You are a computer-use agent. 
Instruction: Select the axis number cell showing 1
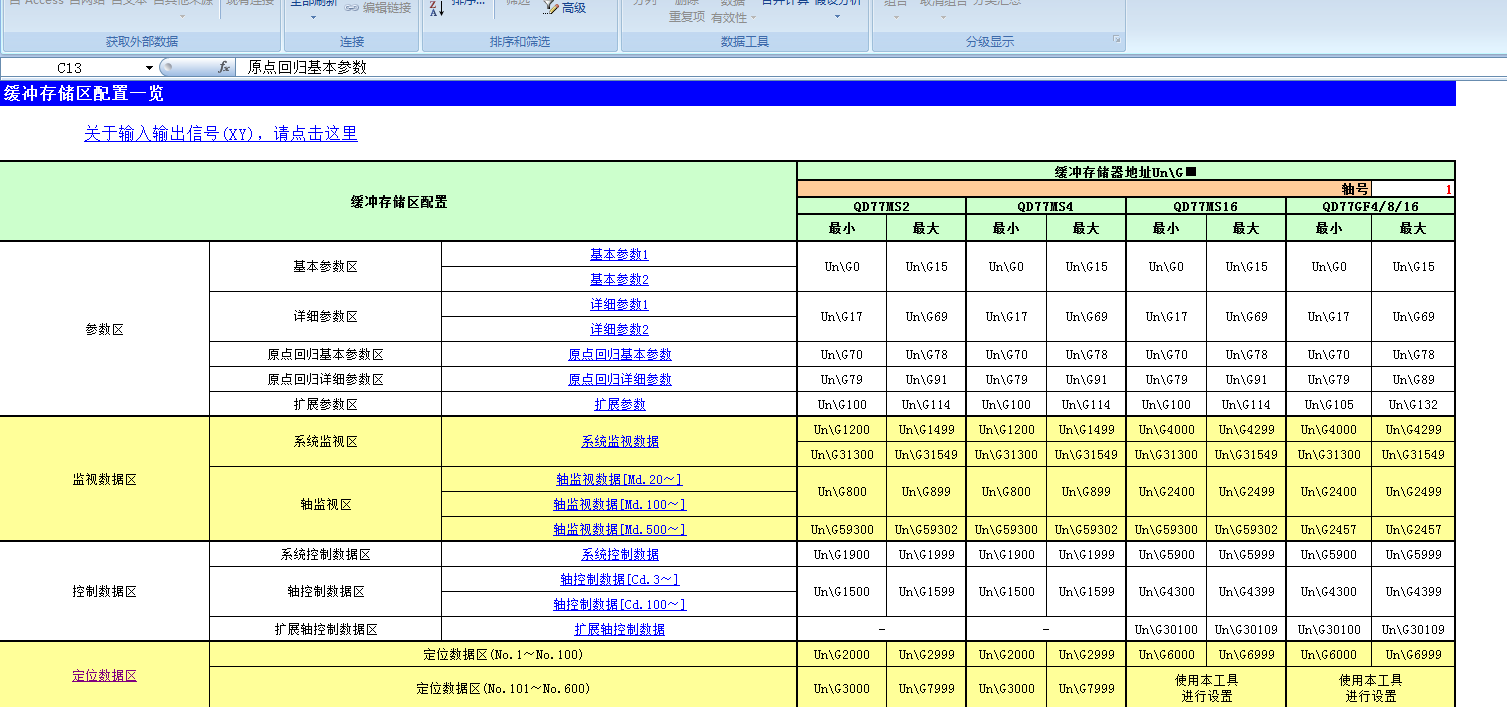[x=1412, y=189]
